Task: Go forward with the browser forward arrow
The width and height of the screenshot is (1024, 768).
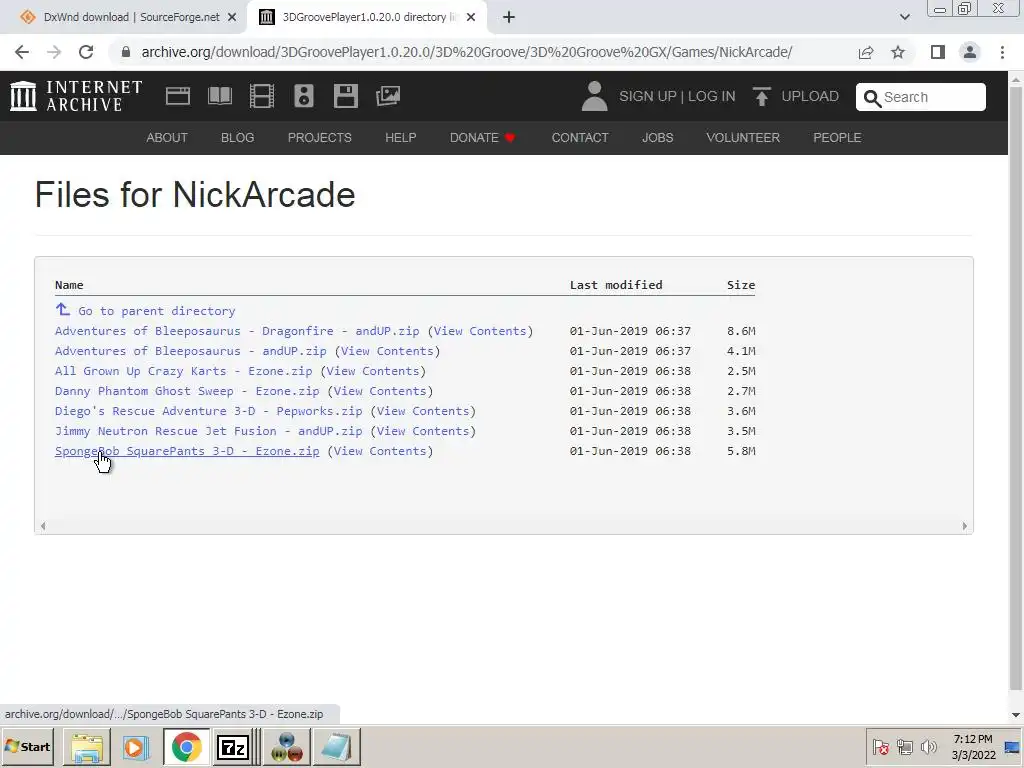Action: 54,52
